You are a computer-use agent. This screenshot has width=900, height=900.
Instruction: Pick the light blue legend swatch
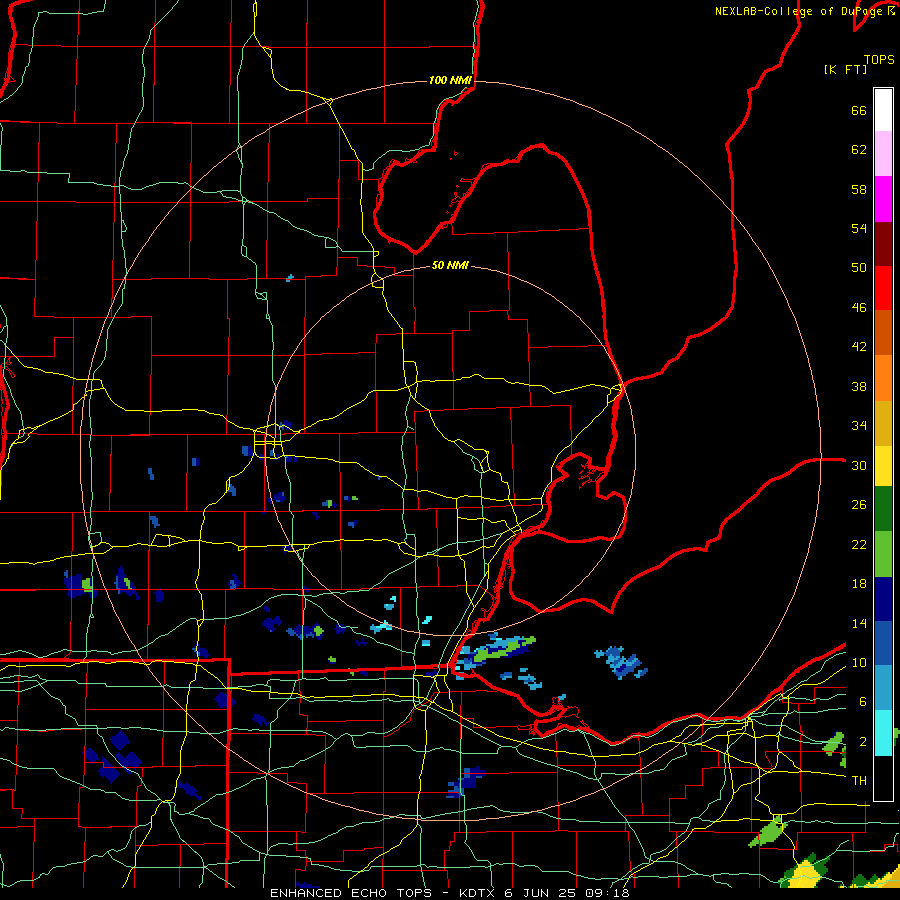point(883,688)
